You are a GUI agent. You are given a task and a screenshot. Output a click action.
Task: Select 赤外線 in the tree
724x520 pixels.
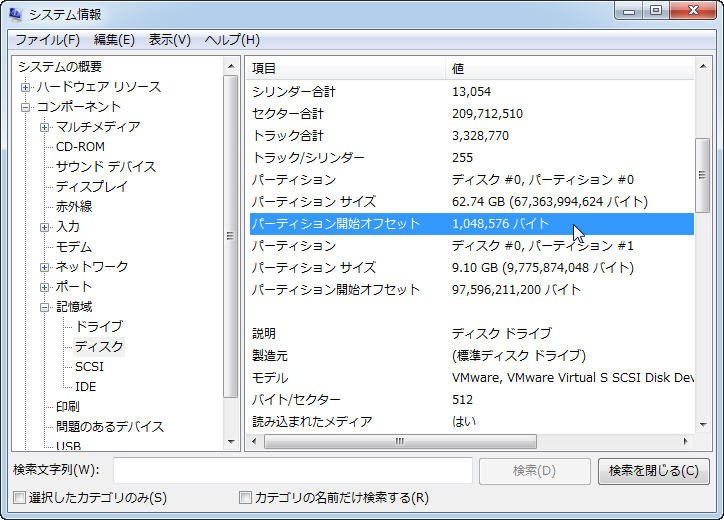[x=74, y=206]
